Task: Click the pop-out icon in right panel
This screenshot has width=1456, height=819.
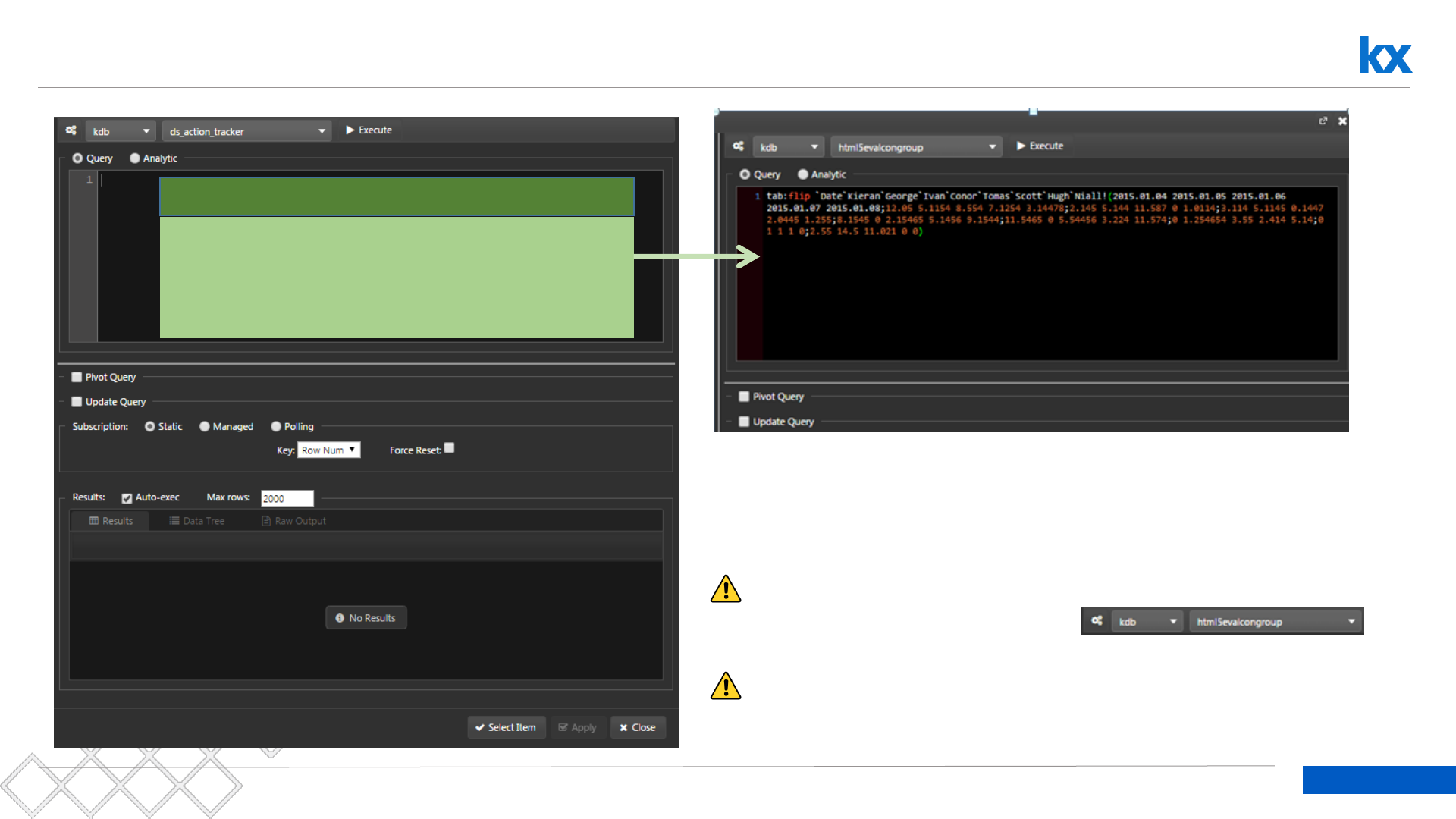Action: [1323, 121]
